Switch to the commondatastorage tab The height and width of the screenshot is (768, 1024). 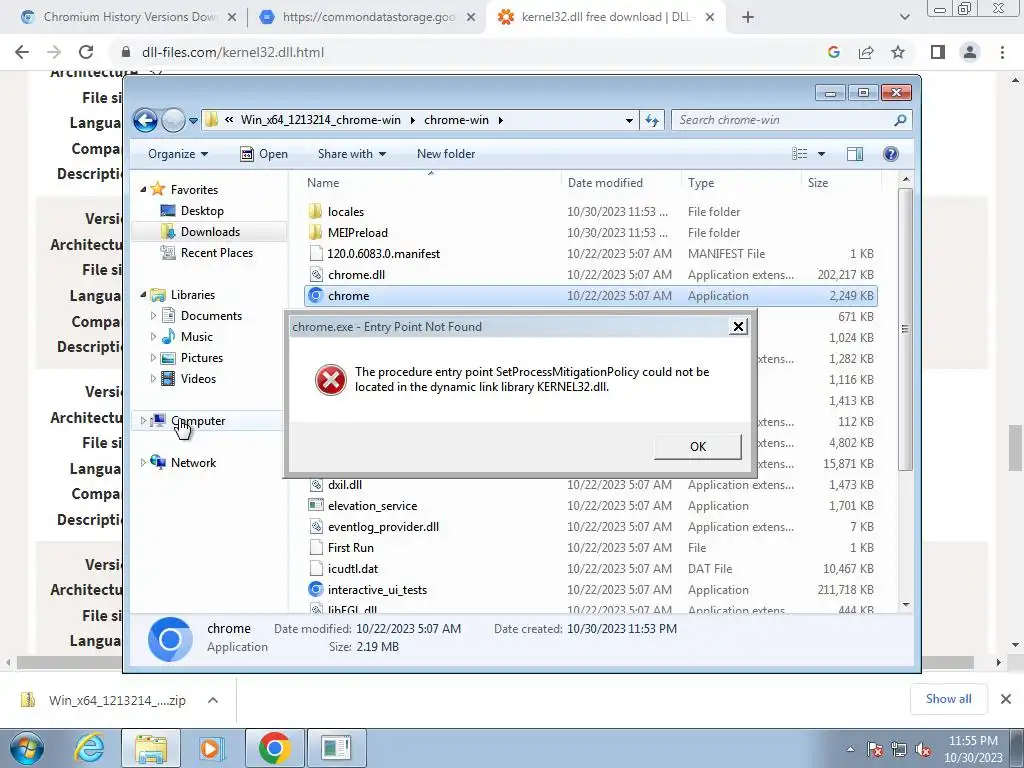click(x=368, y=17)
